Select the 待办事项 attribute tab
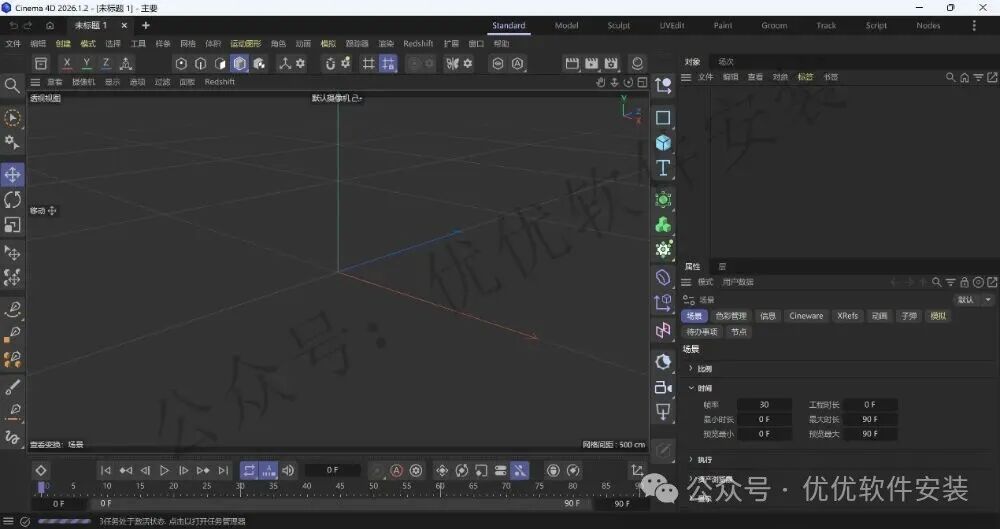 702,332
